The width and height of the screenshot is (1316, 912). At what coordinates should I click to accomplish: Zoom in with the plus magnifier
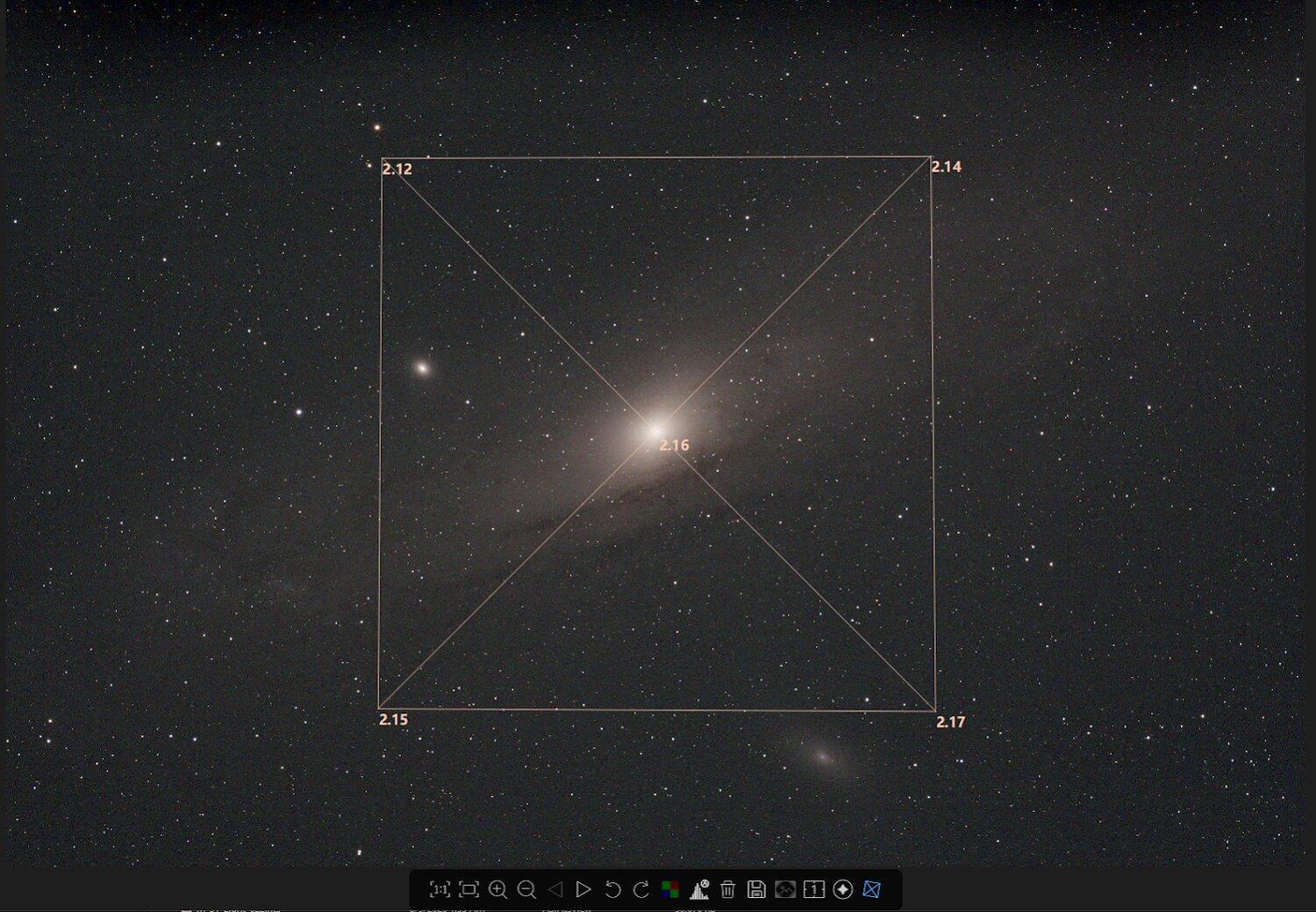tap(497, 889)
